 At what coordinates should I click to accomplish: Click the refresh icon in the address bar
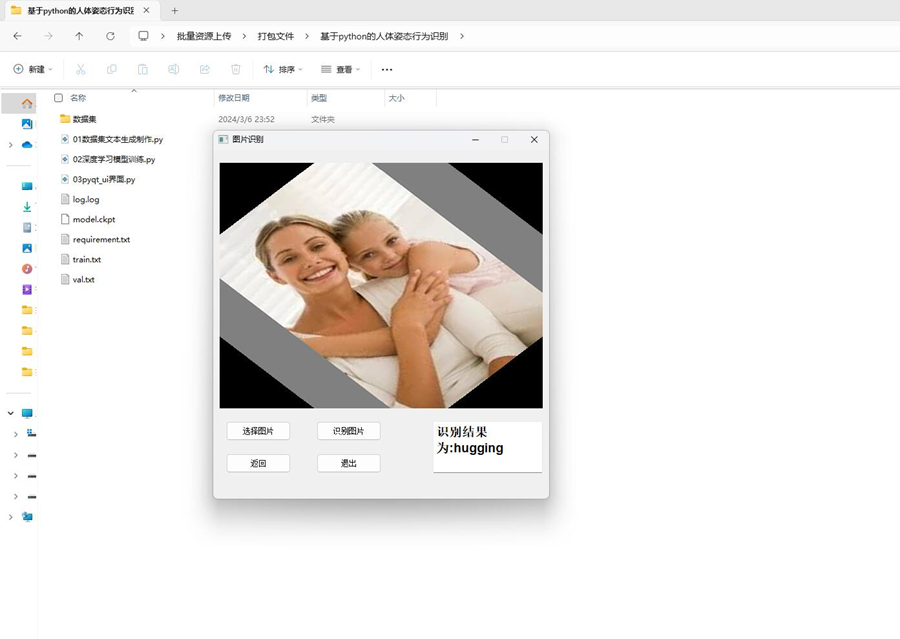pyautogui.click(x=110, y=35)
